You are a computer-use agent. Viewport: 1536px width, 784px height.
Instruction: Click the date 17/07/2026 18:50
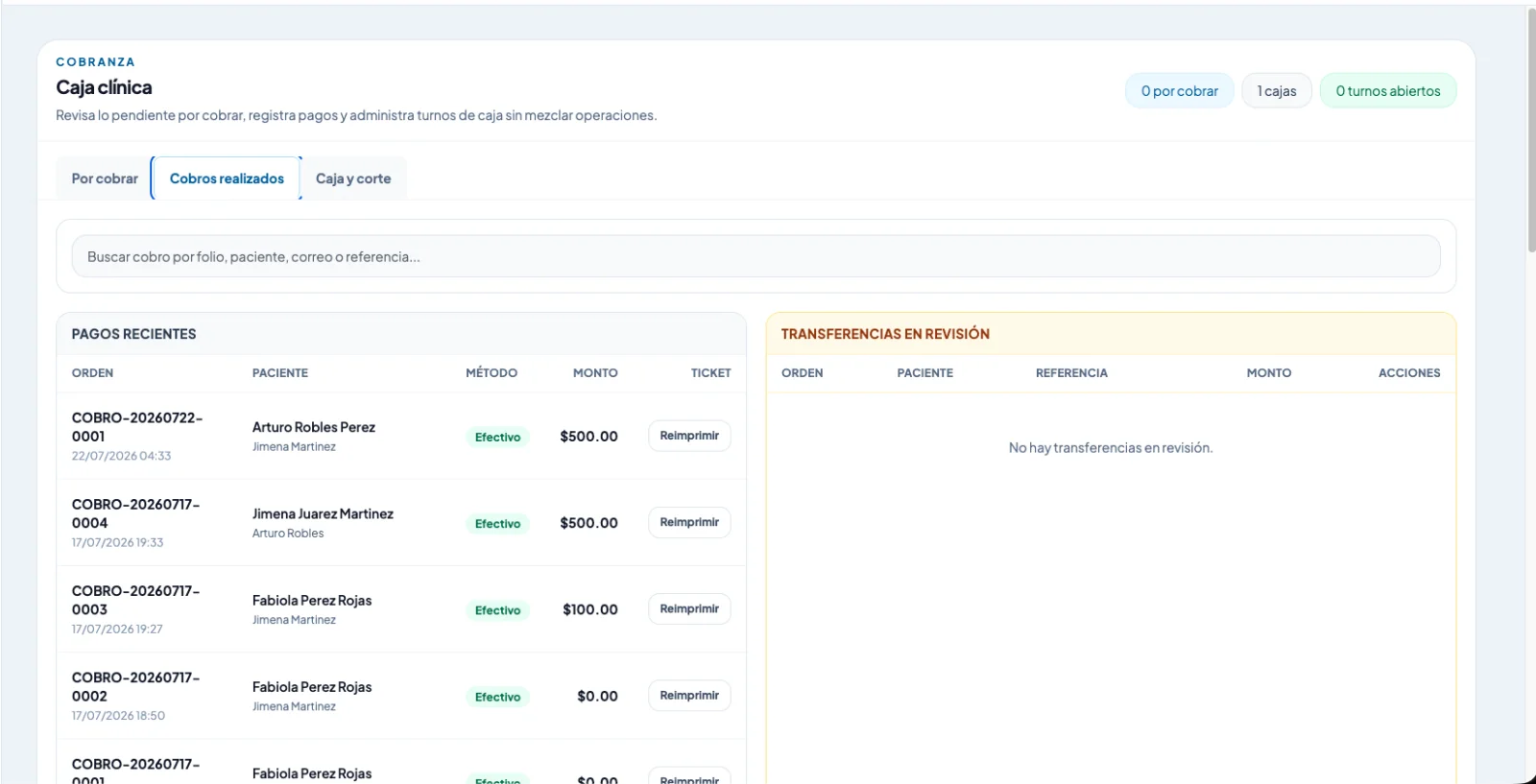tap(118, 715)
